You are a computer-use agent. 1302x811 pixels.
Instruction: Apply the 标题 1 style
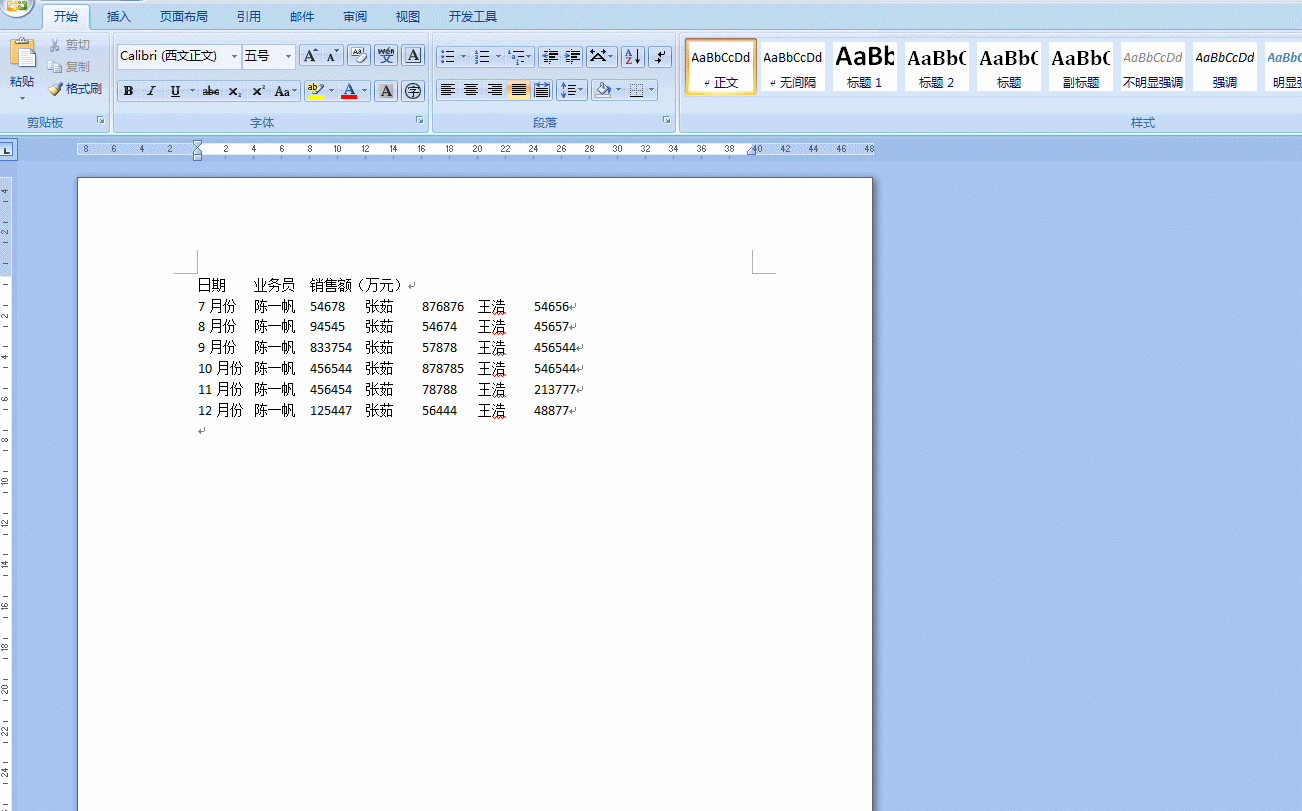click(865, 67)
